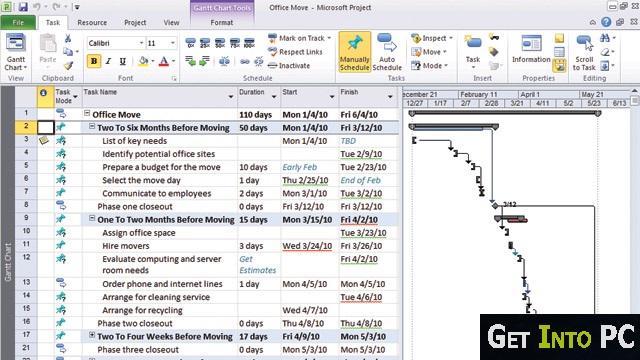Open the Project help question icon
640x360 pixels.
606,22
